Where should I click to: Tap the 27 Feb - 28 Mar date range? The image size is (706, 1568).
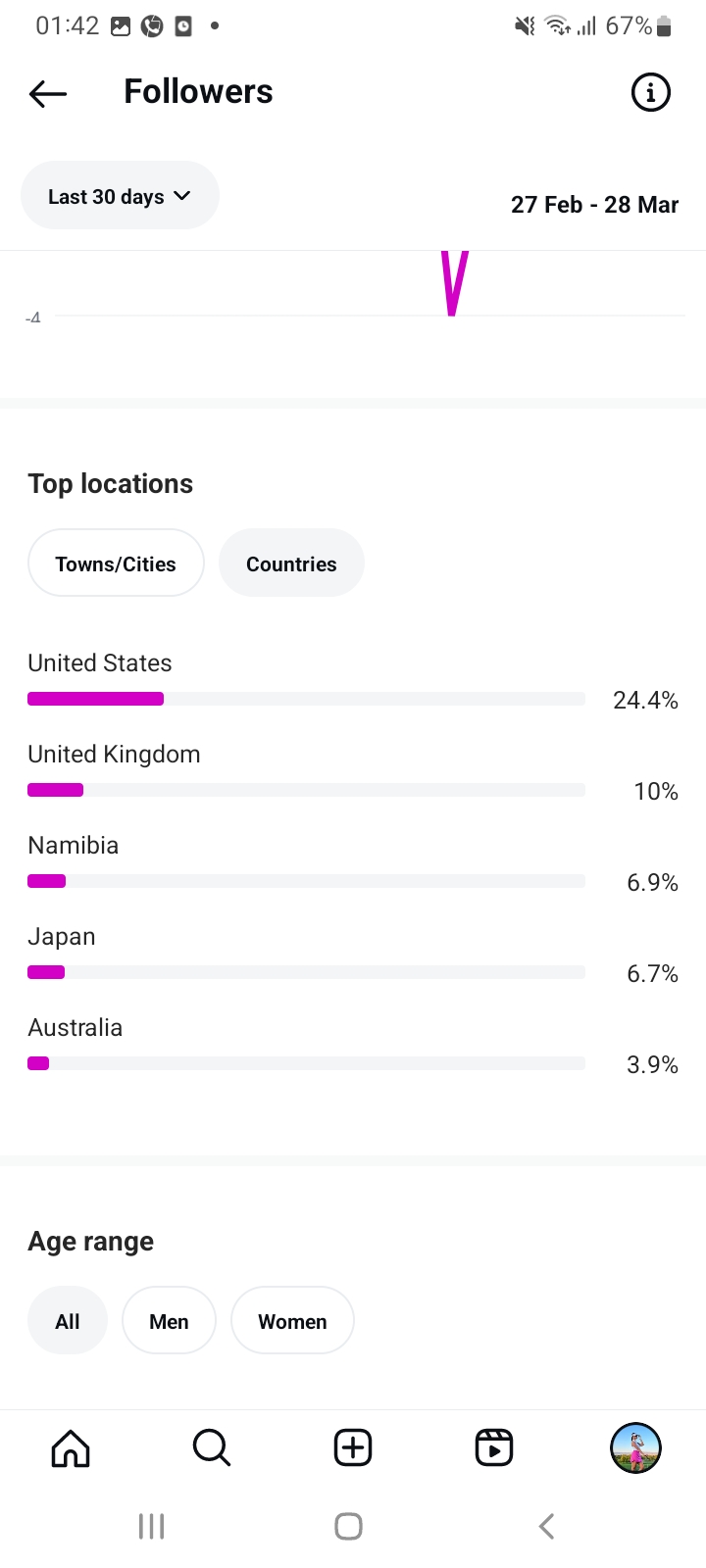point(594,205)
